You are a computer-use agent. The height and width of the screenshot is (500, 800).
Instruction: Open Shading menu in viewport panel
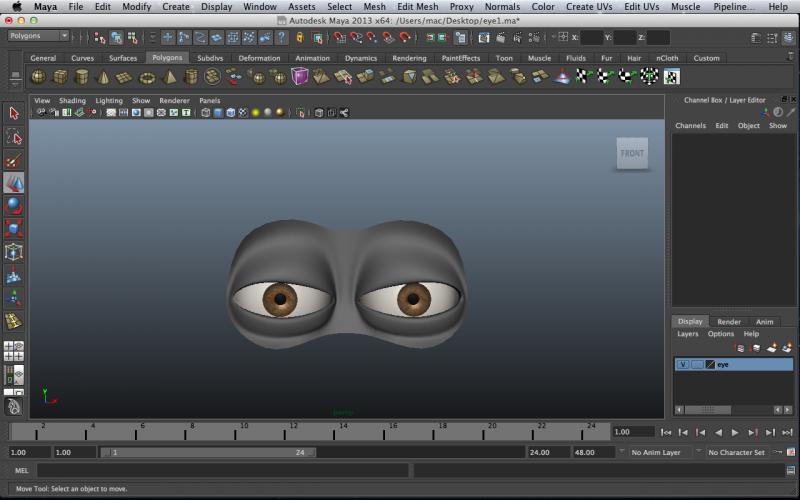click(72, 101)
